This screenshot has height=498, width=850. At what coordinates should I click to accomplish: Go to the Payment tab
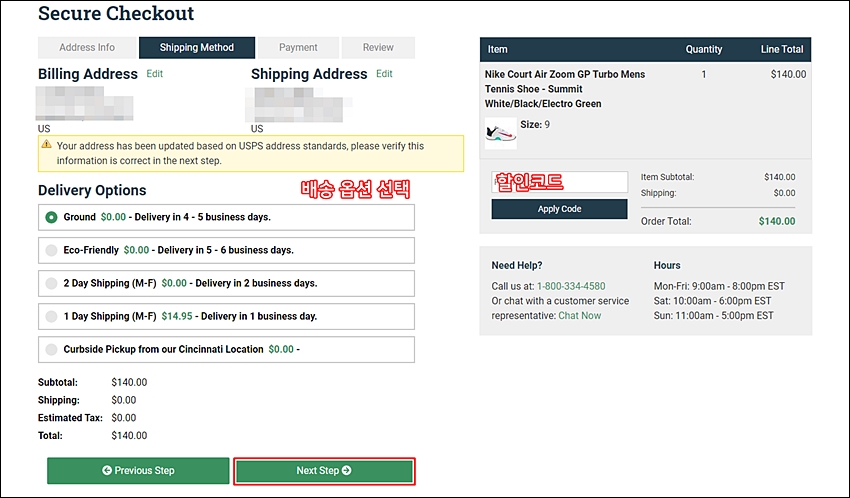point(298,48)
